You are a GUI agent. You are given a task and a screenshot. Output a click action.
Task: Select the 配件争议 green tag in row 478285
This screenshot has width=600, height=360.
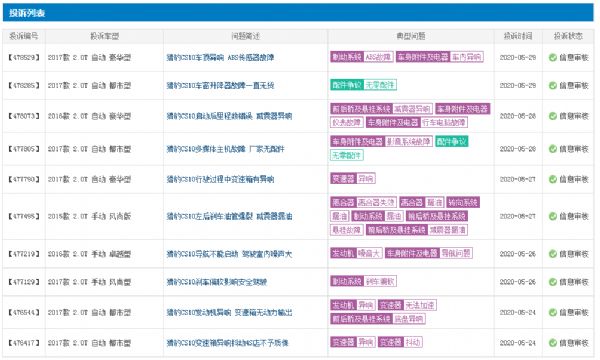(x=346, y=85)
